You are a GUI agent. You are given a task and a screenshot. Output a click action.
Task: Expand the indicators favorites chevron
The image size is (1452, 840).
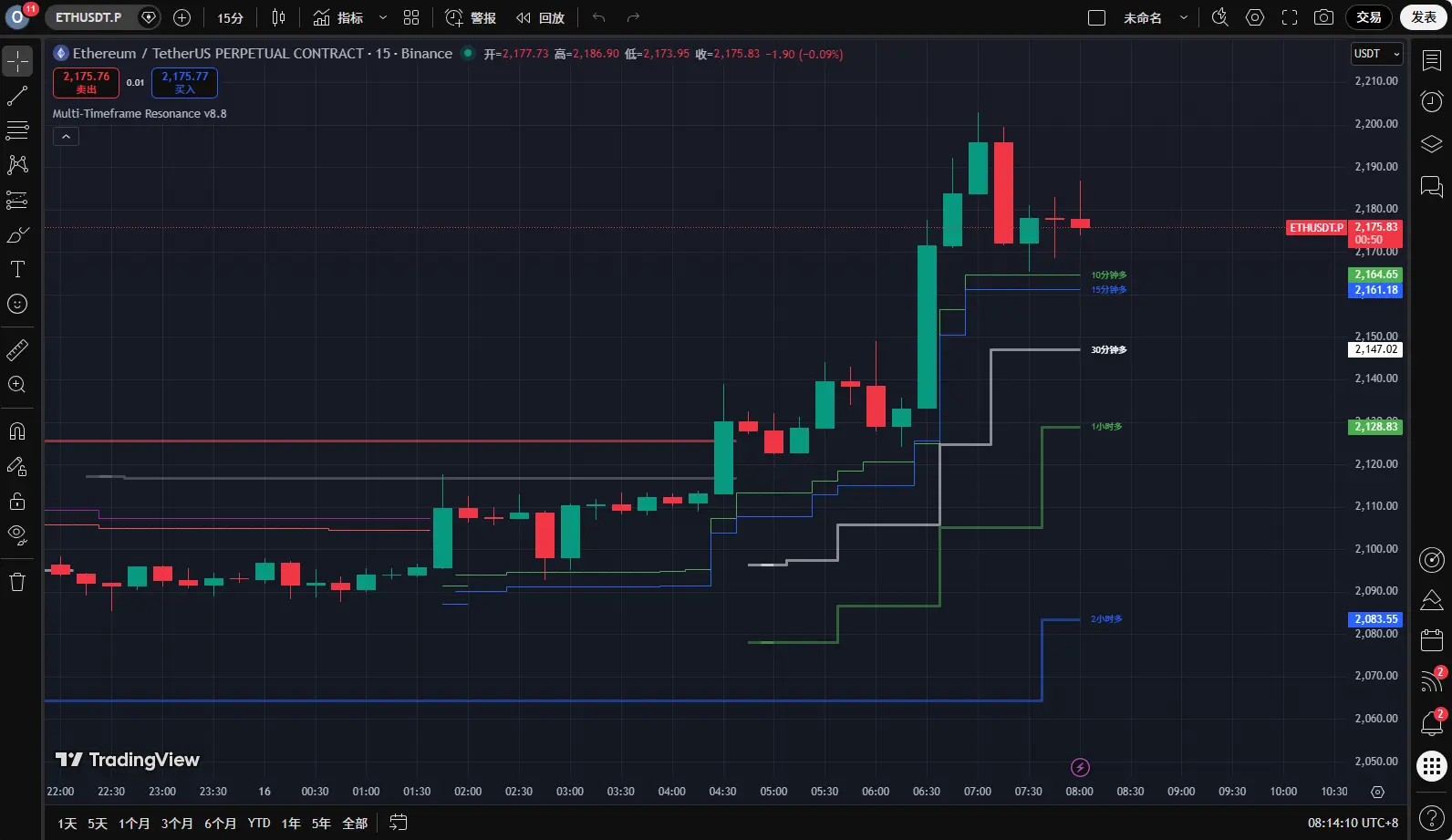(x=383, y=17)
